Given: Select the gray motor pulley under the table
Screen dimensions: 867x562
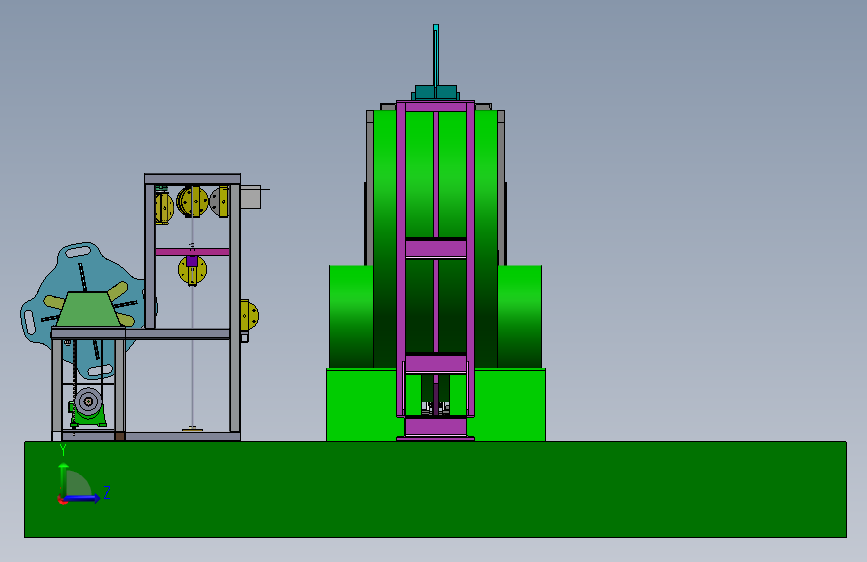Looking at the screenshot, I should (x=88, y=401).
